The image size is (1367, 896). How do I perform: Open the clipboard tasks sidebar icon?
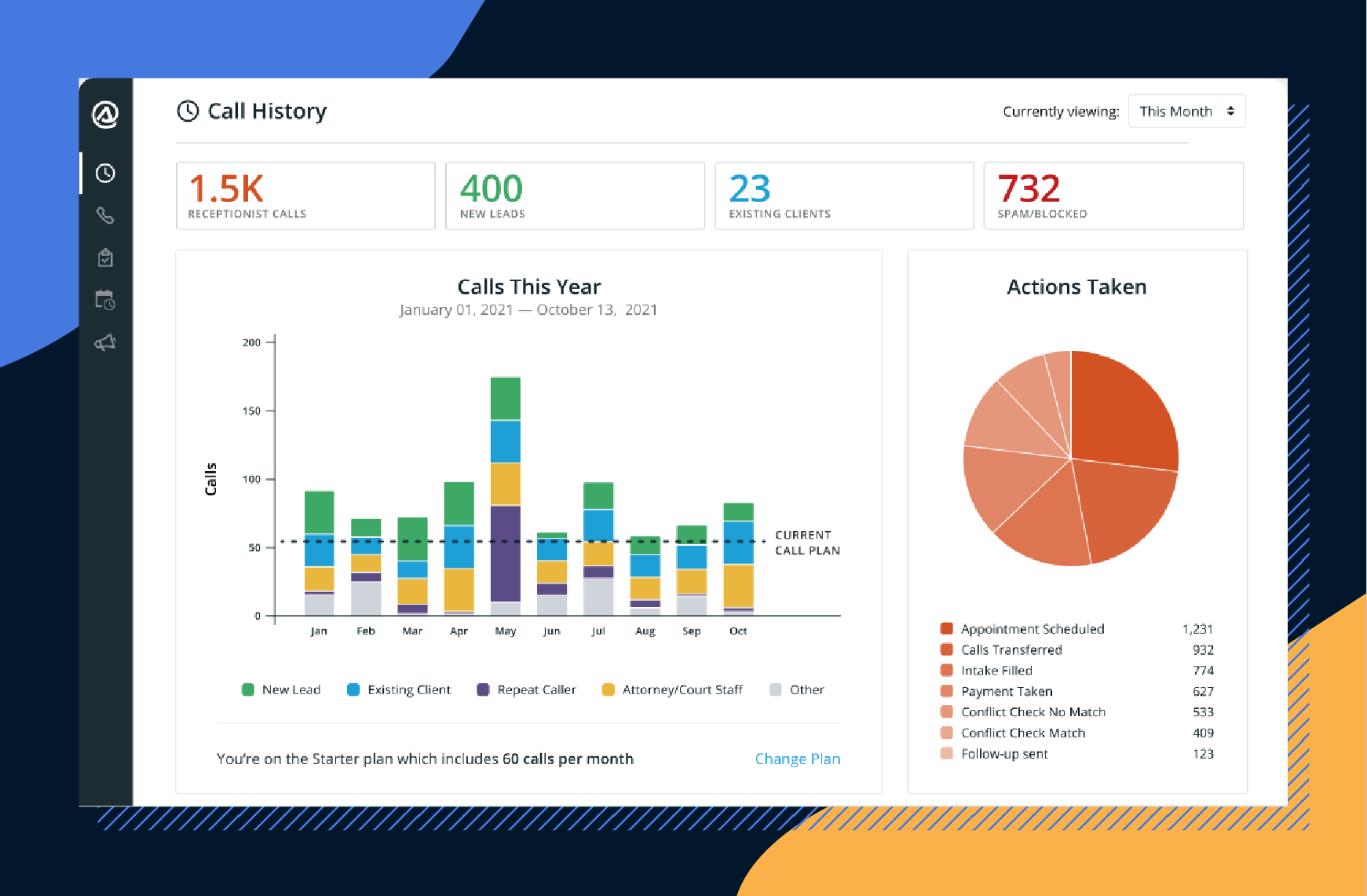point(105,258)
